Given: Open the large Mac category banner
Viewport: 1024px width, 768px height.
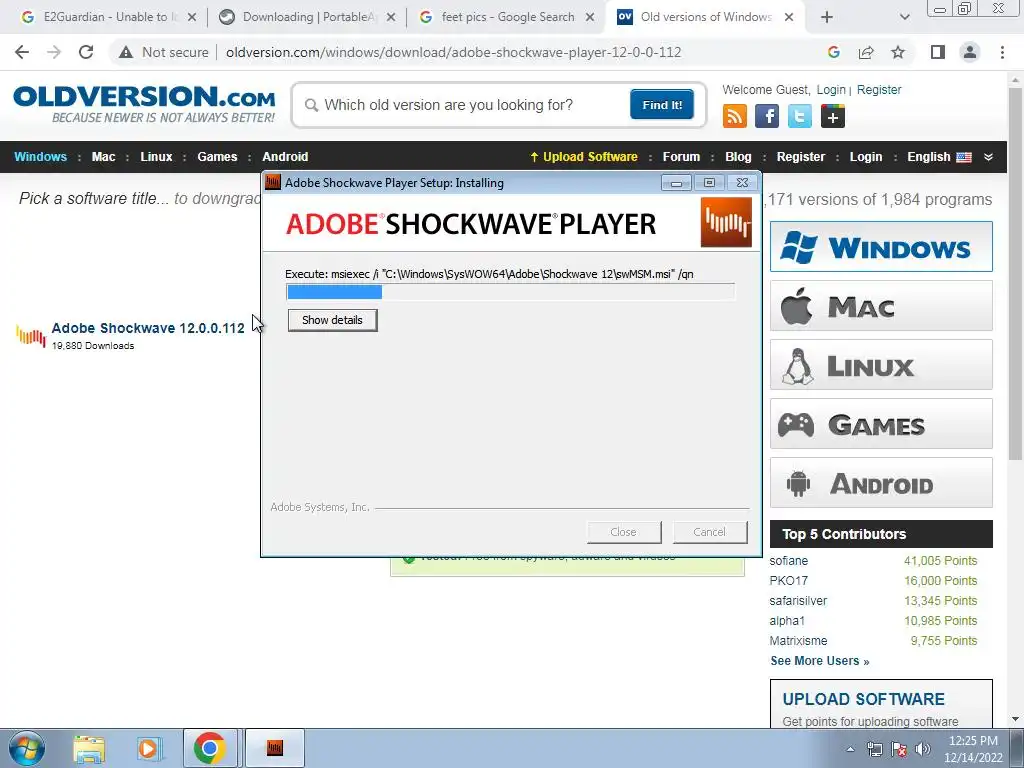Looking at the screenshot, I should pos(881,306).
